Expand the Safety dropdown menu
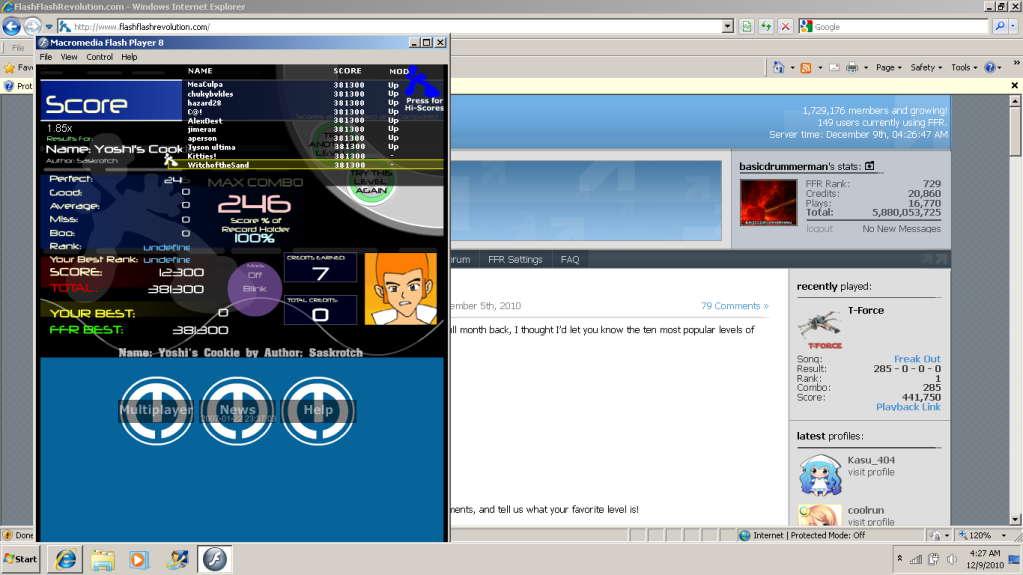Viewport: 1023px width, 575px height. coord(926,68)
